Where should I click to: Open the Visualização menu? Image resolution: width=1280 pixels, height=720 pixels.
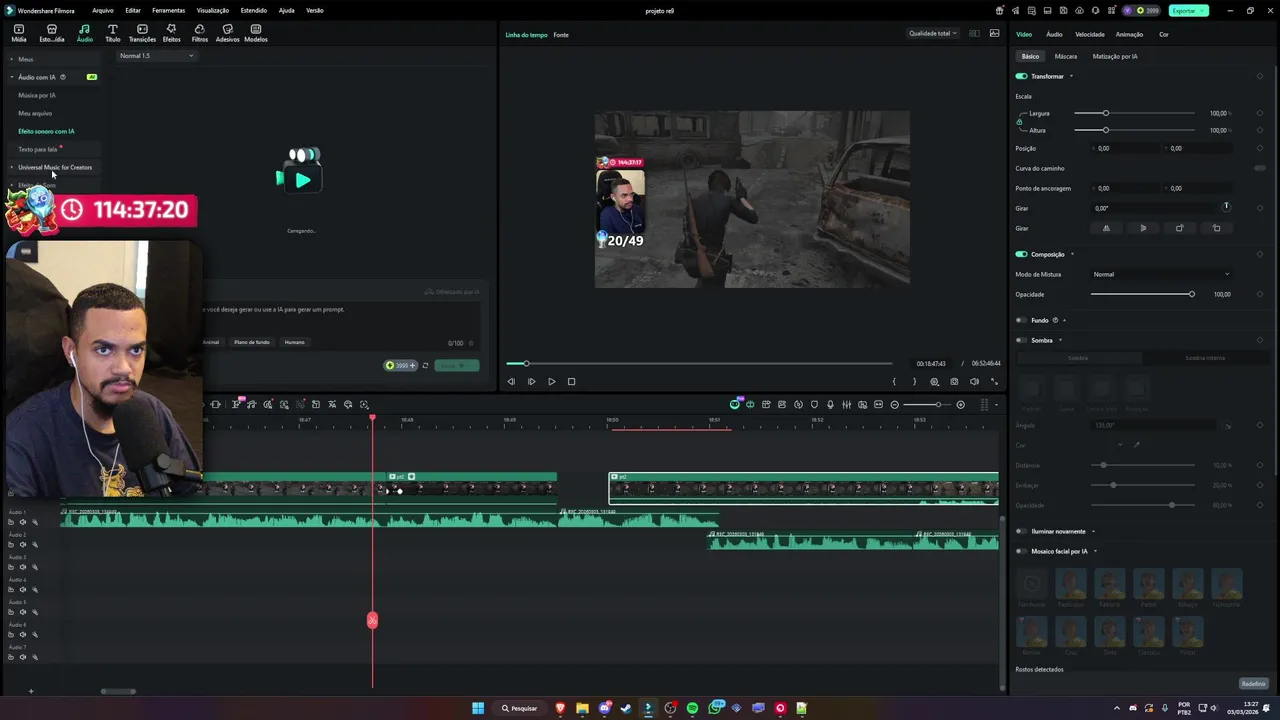click(x=213, y=10)
